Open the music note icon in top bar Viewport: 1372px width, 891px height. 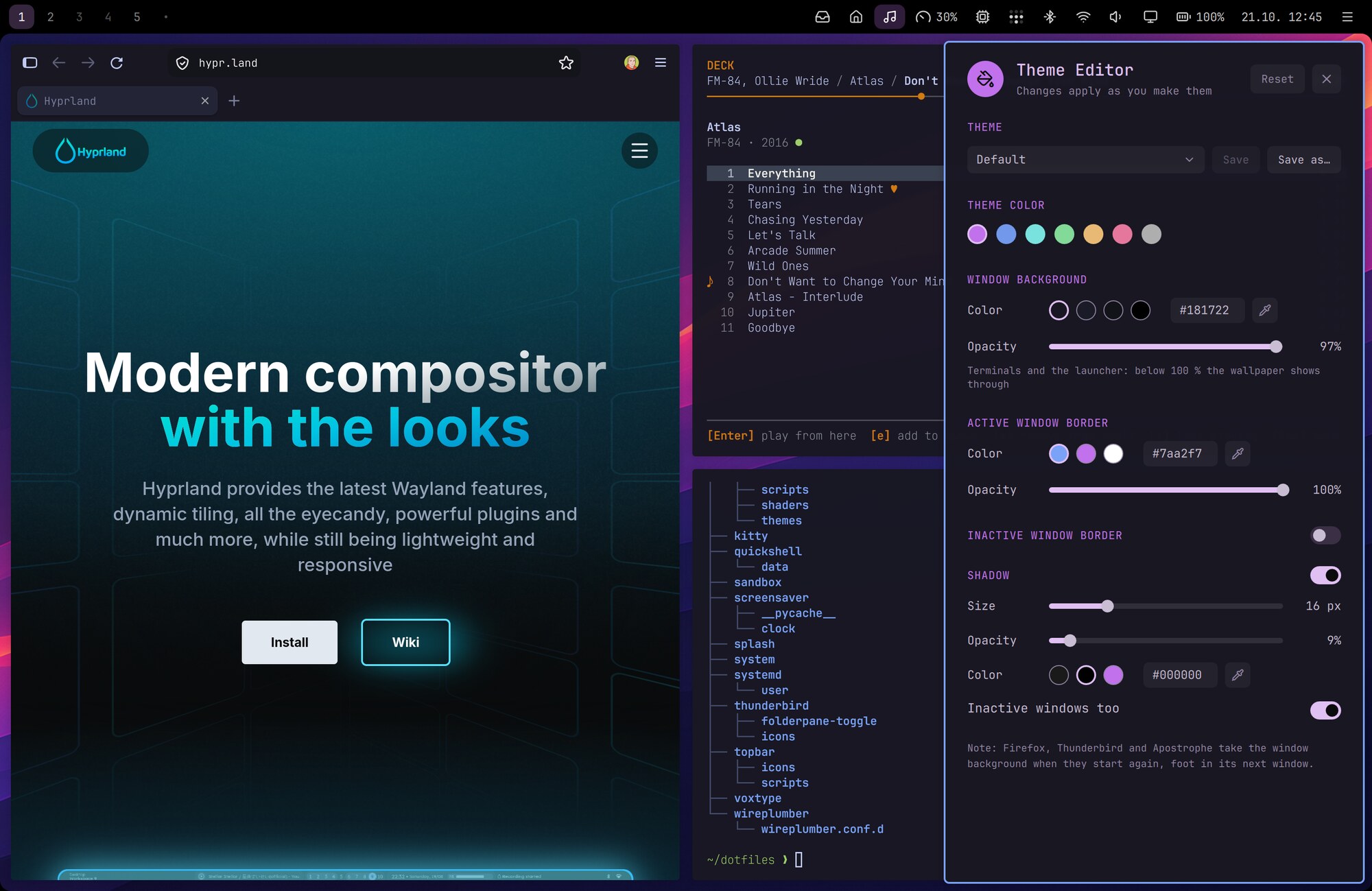(x=890, y=17)
